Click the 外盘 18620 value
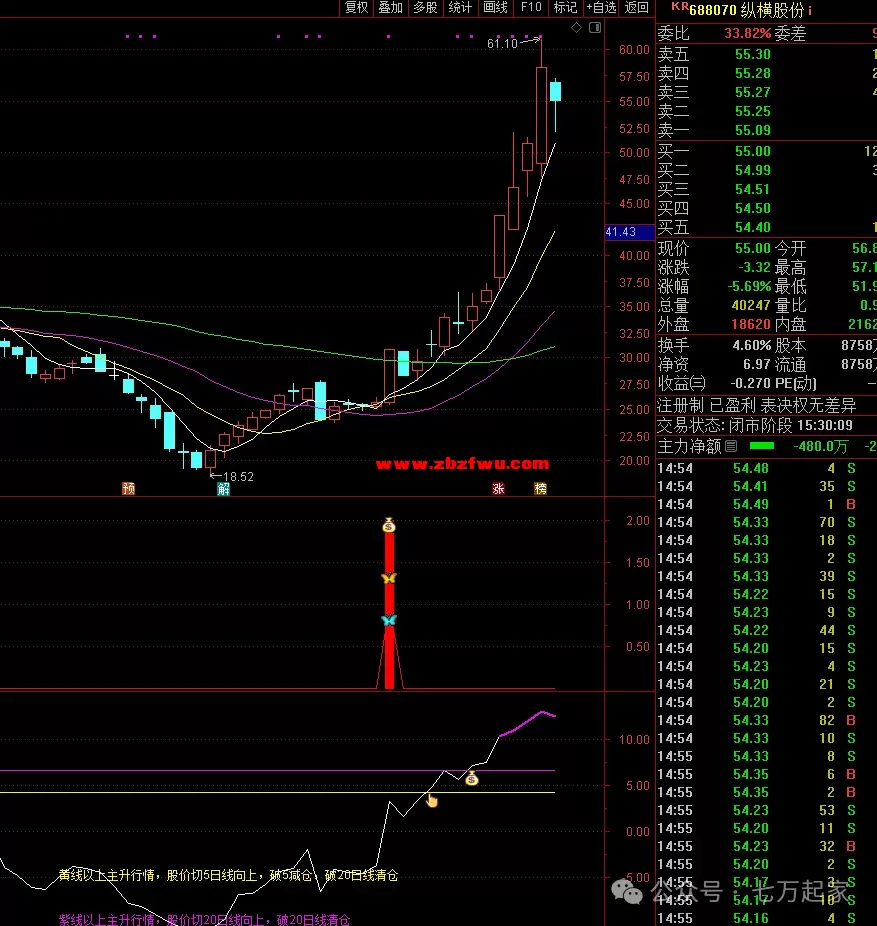877x926 pixels. pyautogui.click(x=751, y=324)
